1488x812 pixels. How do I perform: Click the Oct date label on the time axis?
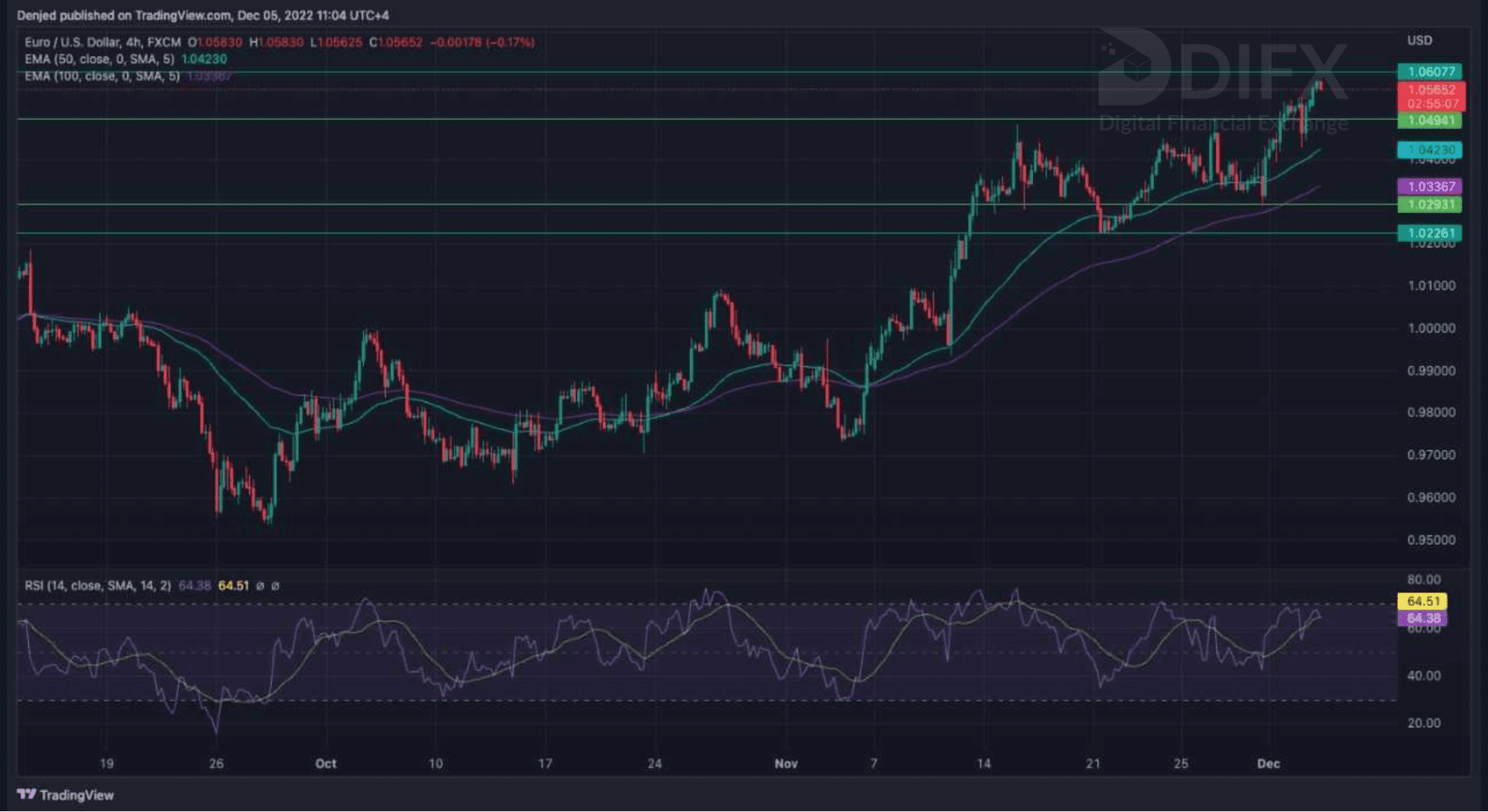click(325, 764)
